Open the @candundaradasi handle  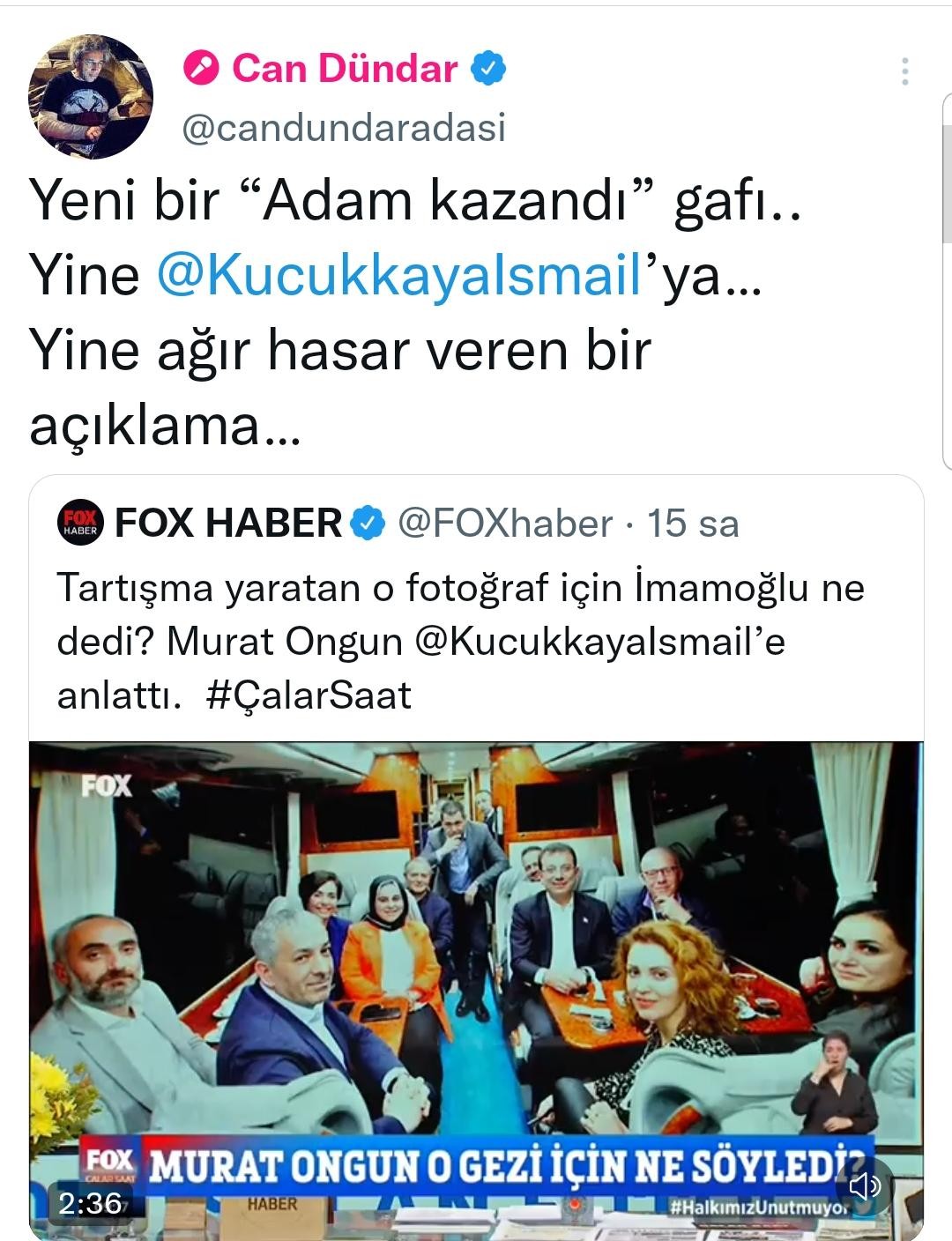click(344, 128)
